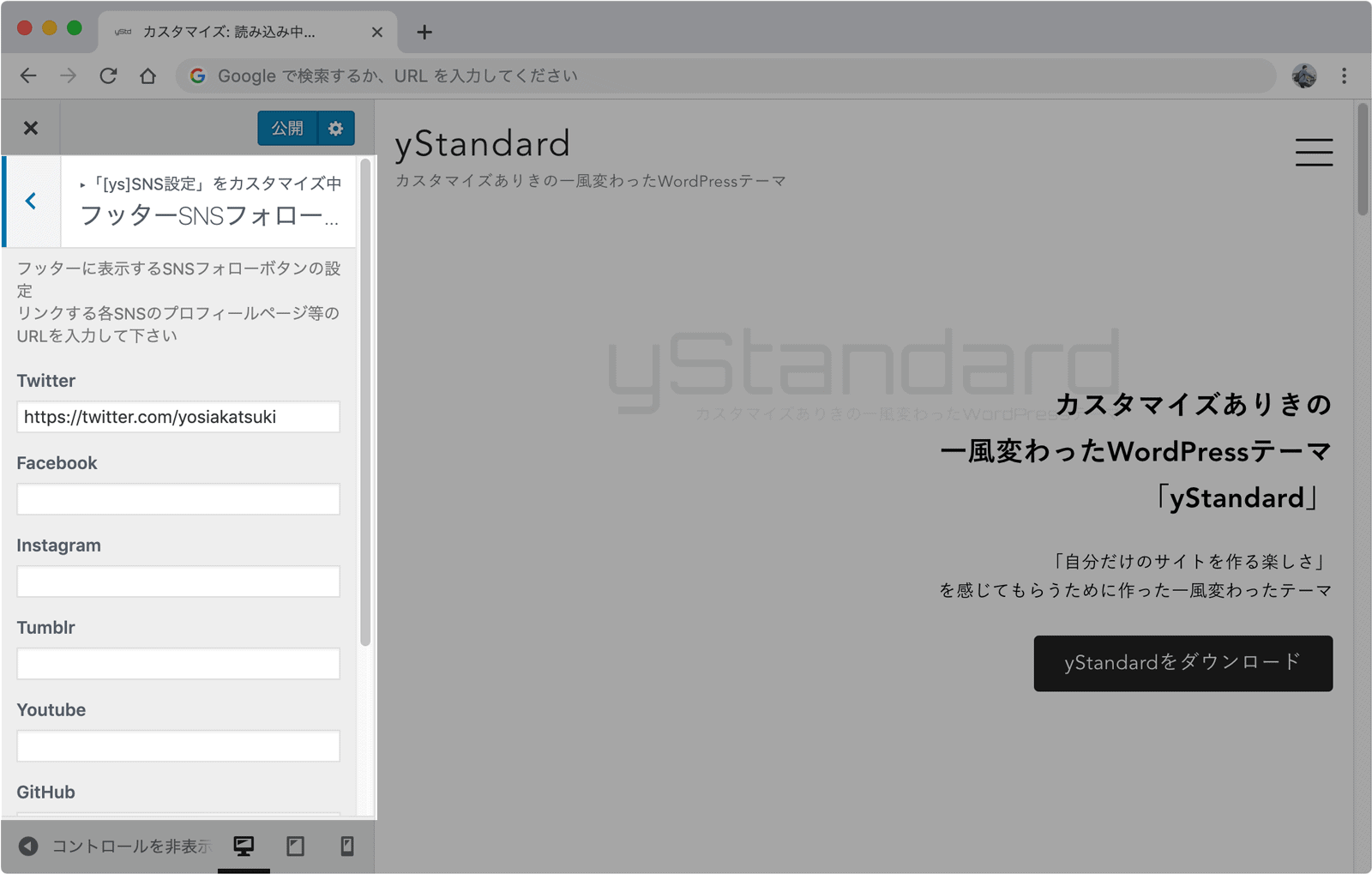The image size is (1372, 874).
Task: Open browser three-dot menu
Action: click(x=1344, y=75)
